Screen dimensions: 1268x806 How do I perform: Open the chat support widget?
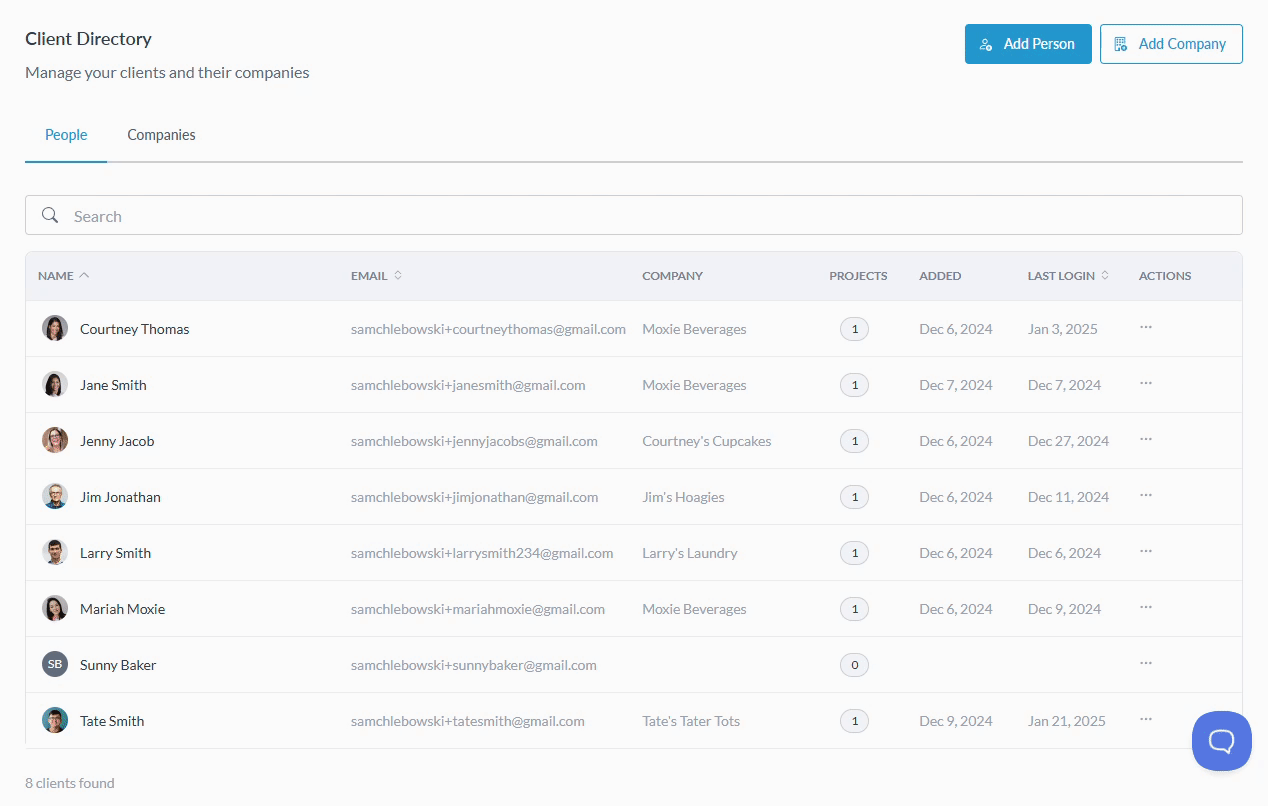point(1221,741)
